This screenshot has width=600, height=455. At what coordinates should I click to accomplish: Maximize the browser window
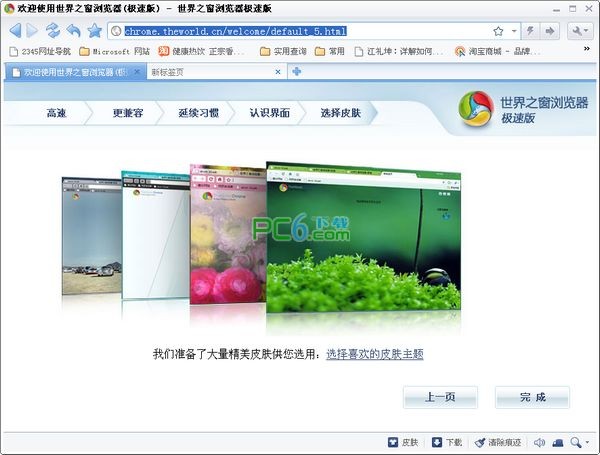[572, 8]
